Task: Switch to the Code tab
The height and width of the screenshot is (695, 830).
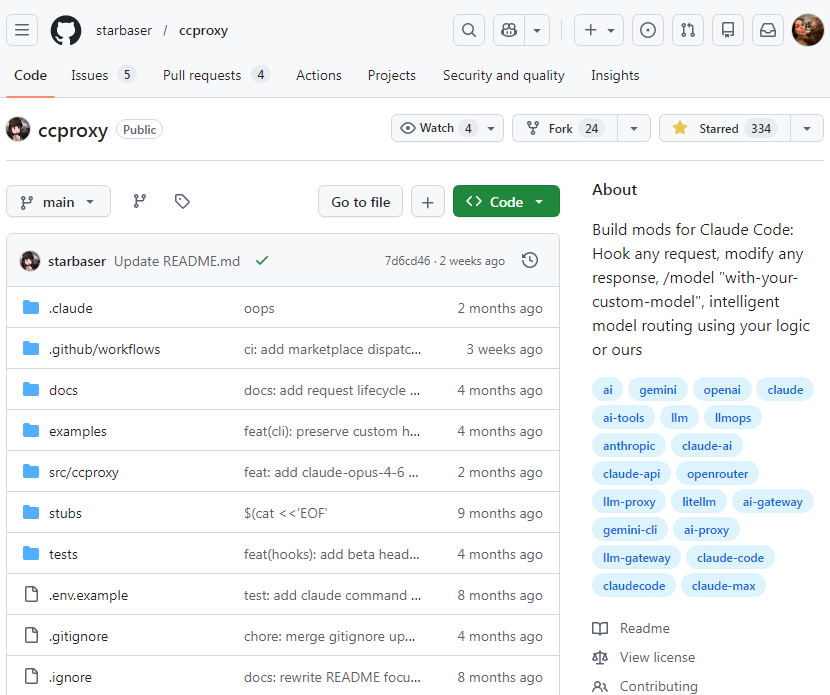Action: click(x=30, y=75)
